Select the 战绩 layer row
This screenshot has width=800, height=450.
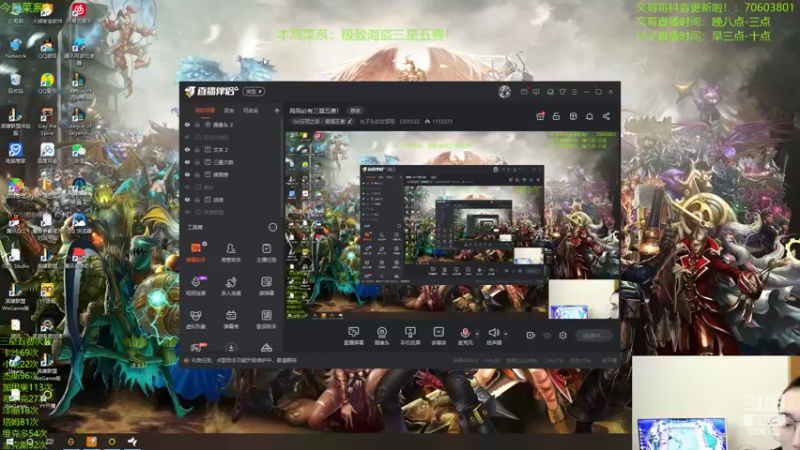coord(231,200)
